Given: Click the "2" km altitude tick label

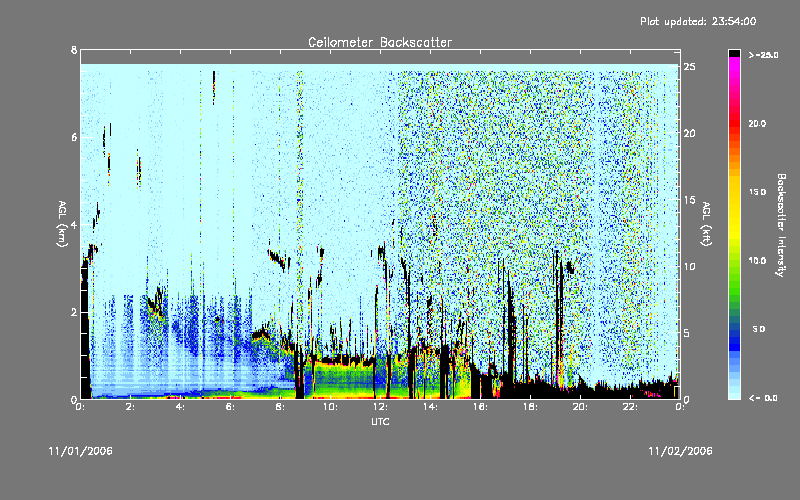Looking at the screenshot, I should tap(74, 312).
